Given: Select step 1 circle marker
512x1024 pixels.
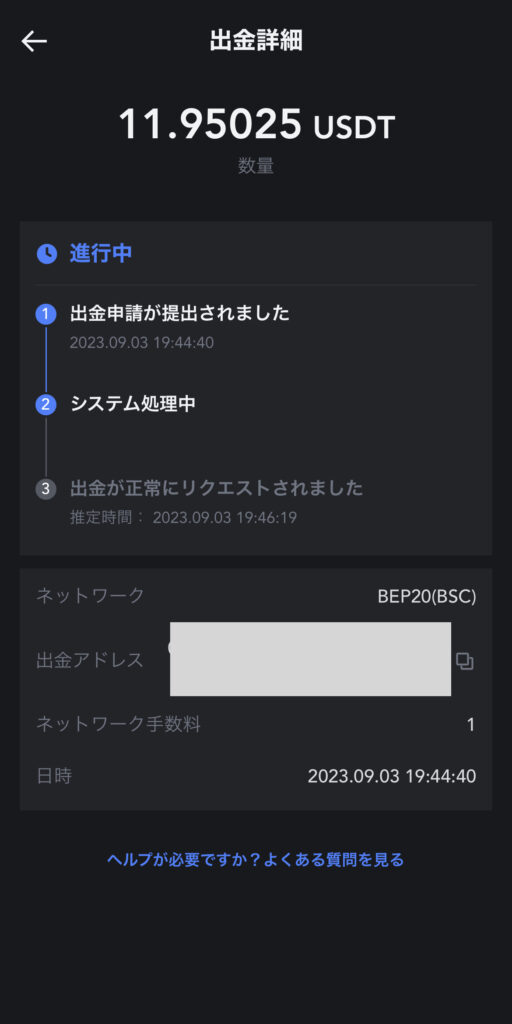Looking at the screenshot, I should [x=45, y=315].
